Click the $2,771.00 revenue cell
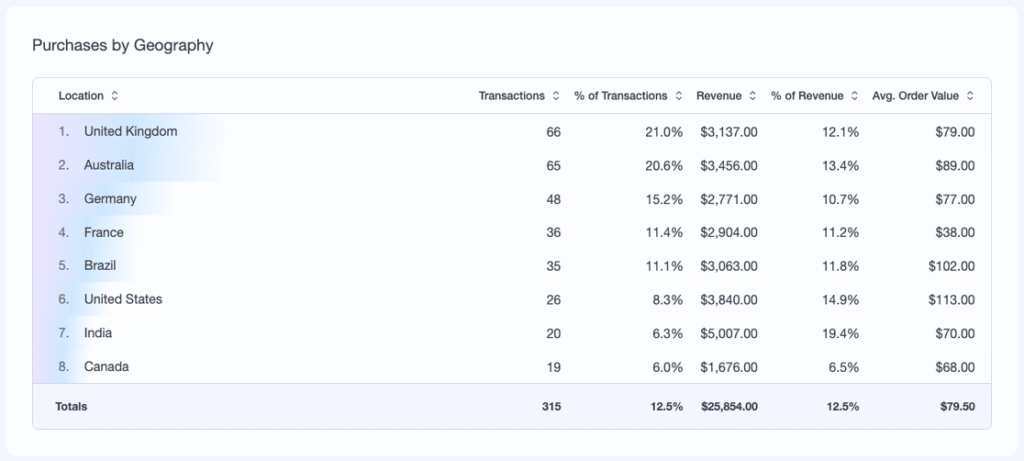 [x=729, y=199]
